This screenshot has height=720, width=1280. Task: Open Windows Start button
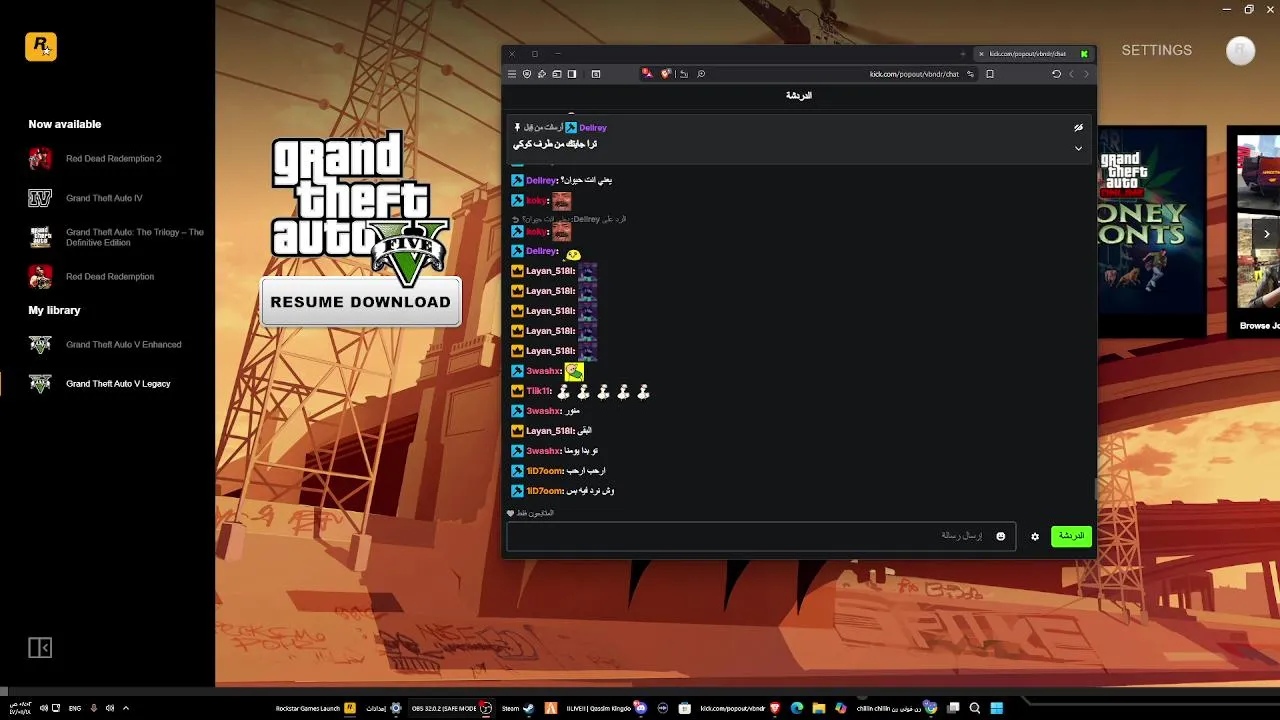click(x=996, y=708)
